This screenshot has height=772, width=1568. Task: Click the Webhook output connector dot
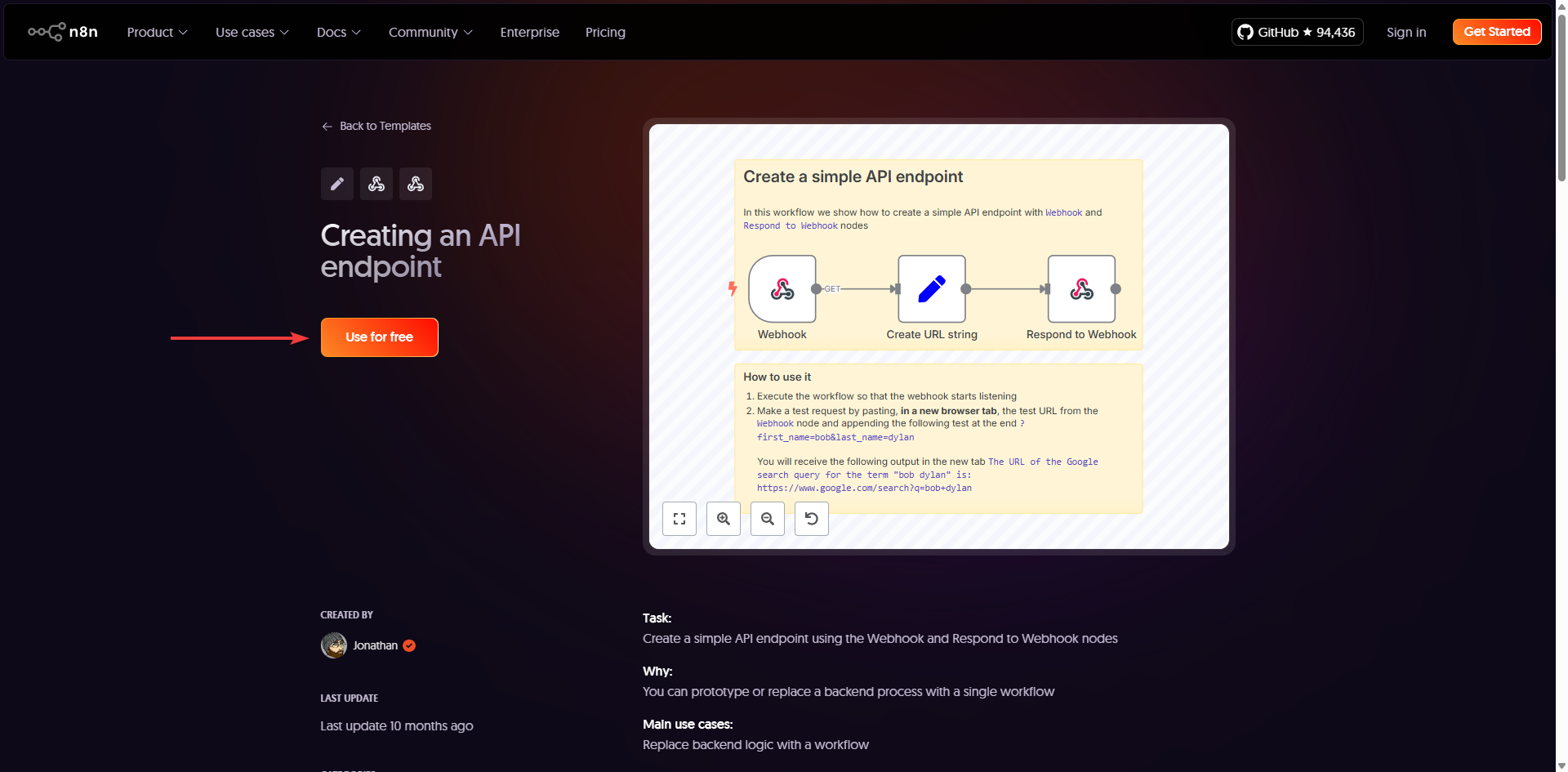point(816,288)
